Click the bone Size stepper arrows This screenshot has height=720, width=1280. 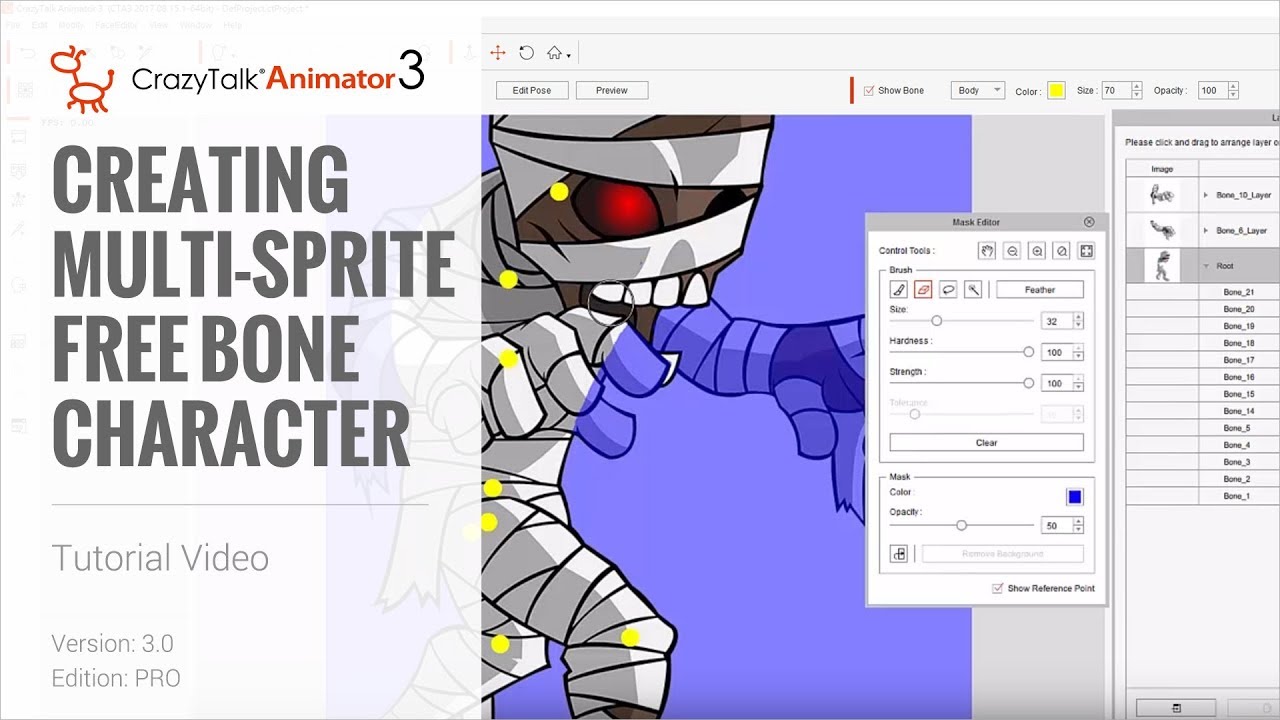click(1137, 90)
